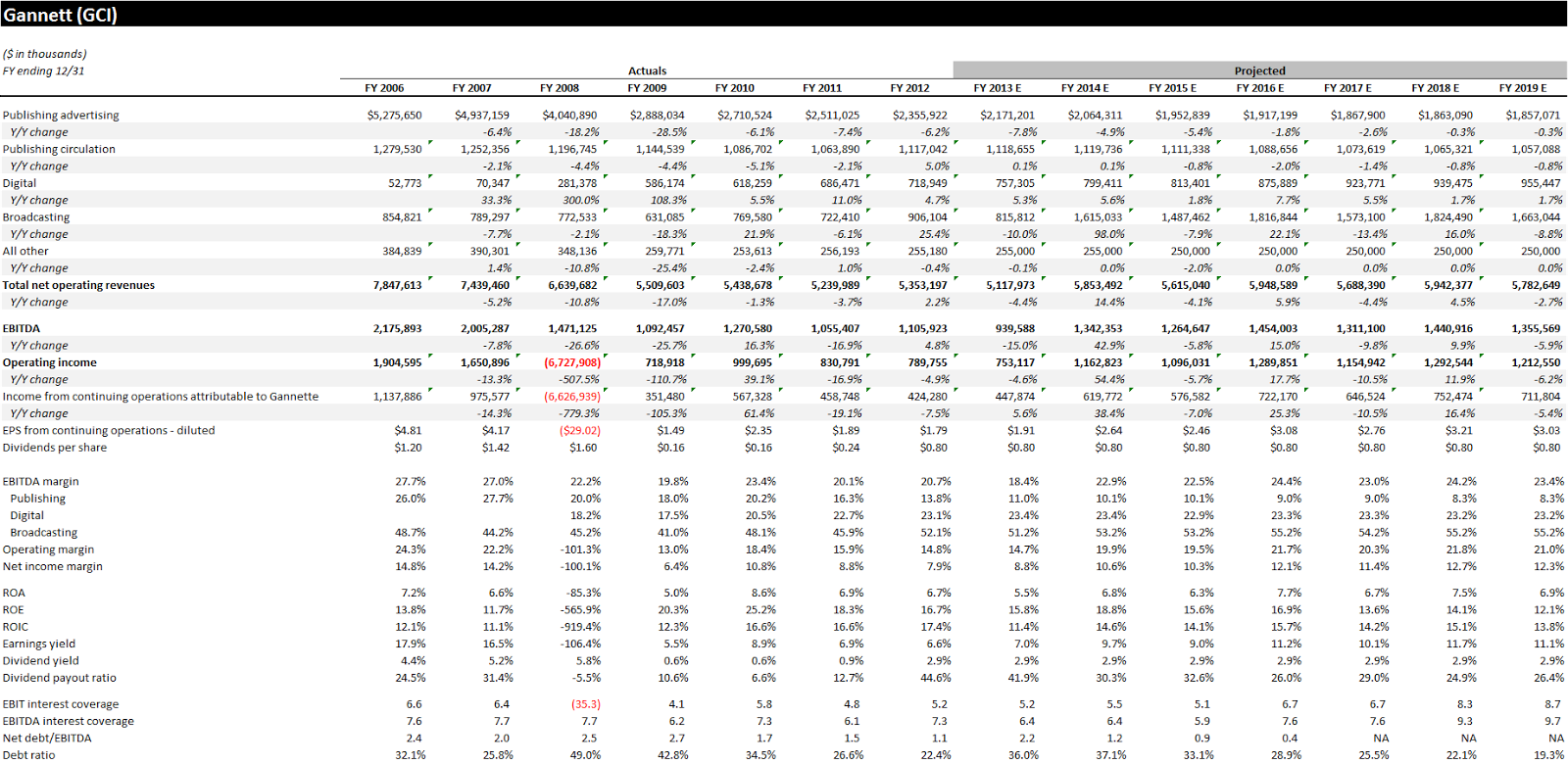Select the FY ending 12/31 label
This screenshot has width=1568, height=764.
point(43,71)
